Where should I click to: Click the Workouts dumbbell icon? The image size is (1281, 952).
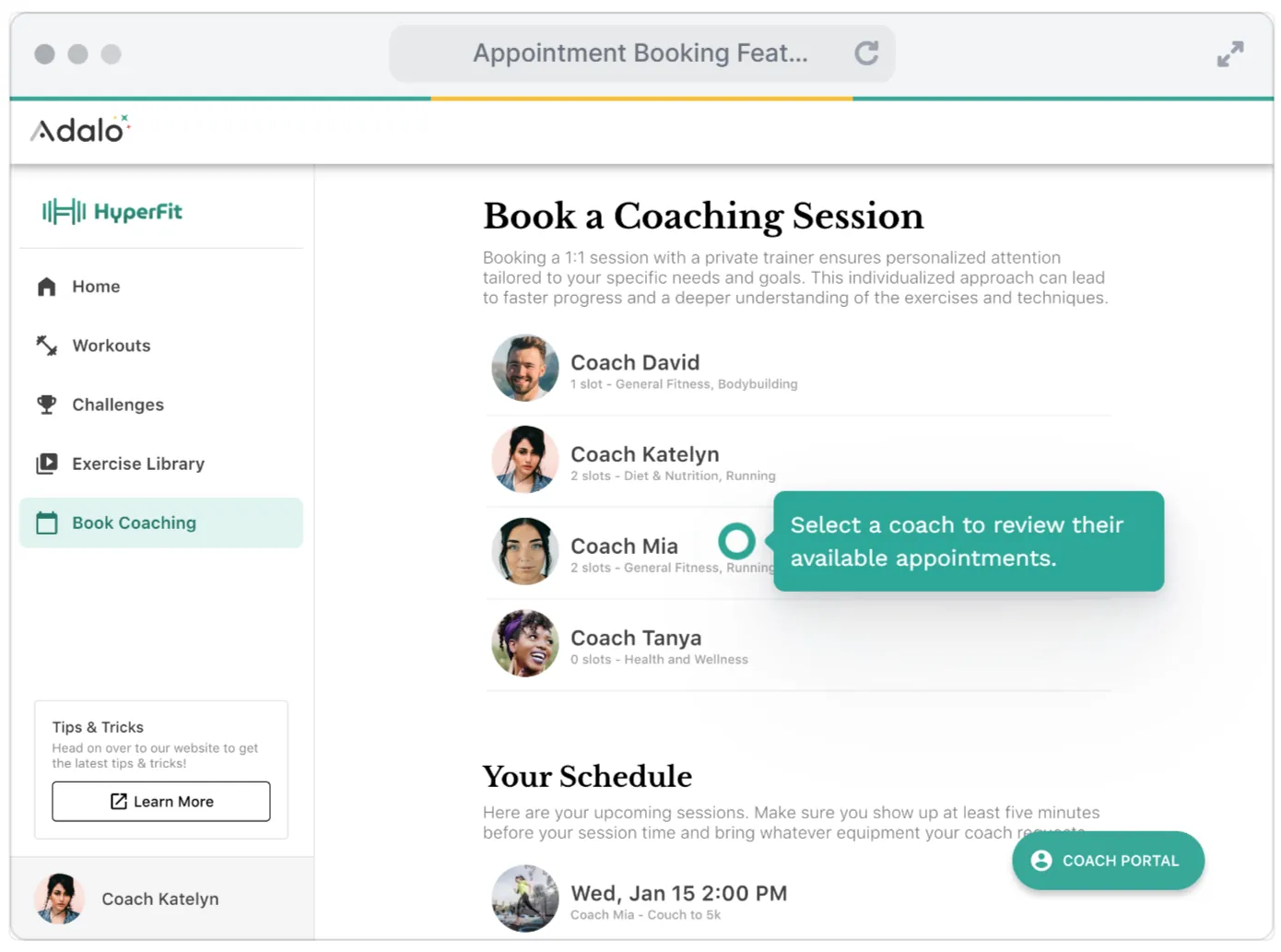pyautogui.click(x=47, y=346)
